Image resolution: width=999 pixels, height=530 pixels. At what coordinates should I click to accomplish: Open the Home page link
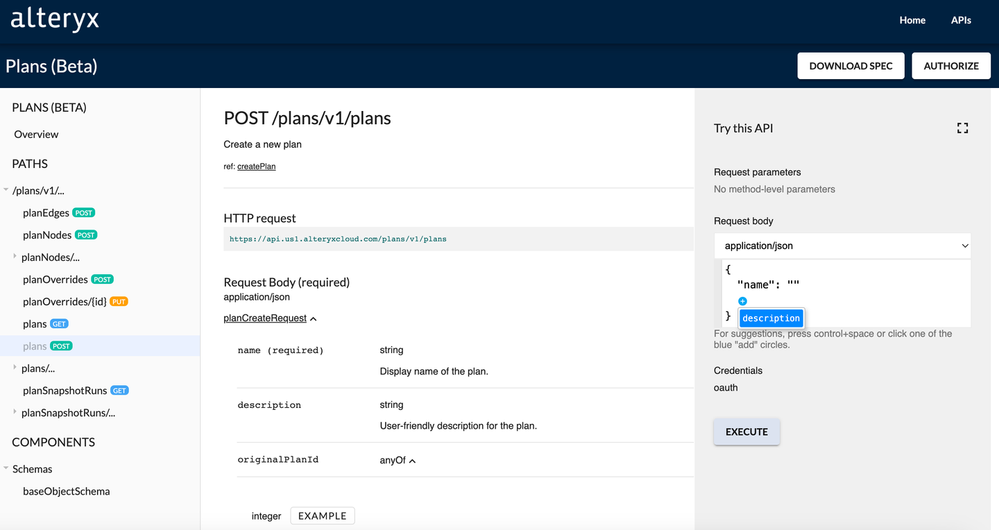click(x=912, y=20)
